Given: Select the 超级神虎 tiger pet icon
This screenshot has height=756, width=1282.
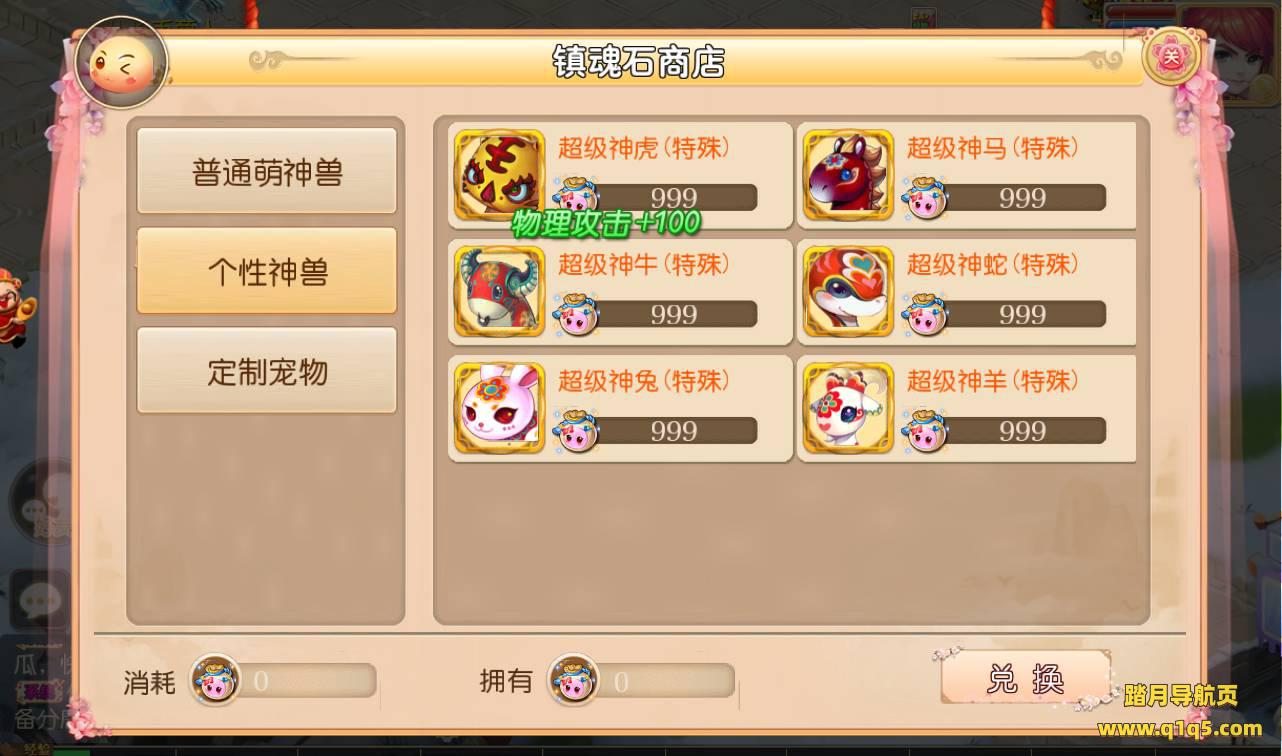Looking at the screenshot, I should [x=499, y=175].
